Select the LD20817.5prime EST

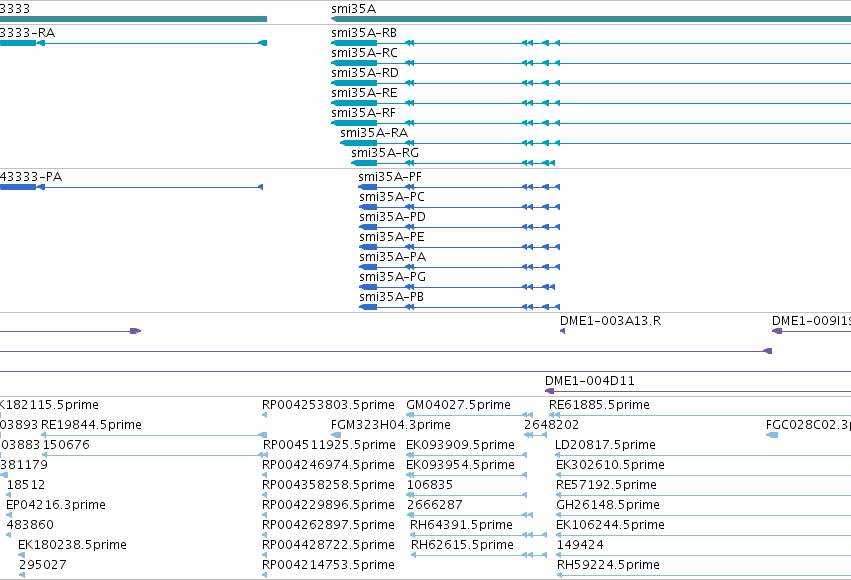(605, 445)
